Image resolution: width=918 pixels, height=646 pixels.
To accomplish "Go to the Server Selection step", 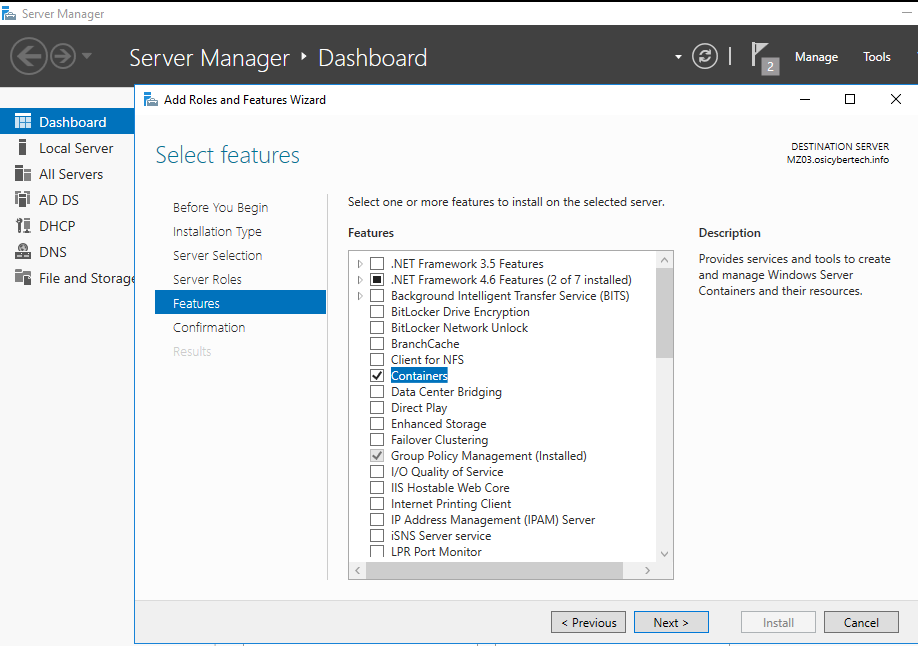I will click(217, 255).
